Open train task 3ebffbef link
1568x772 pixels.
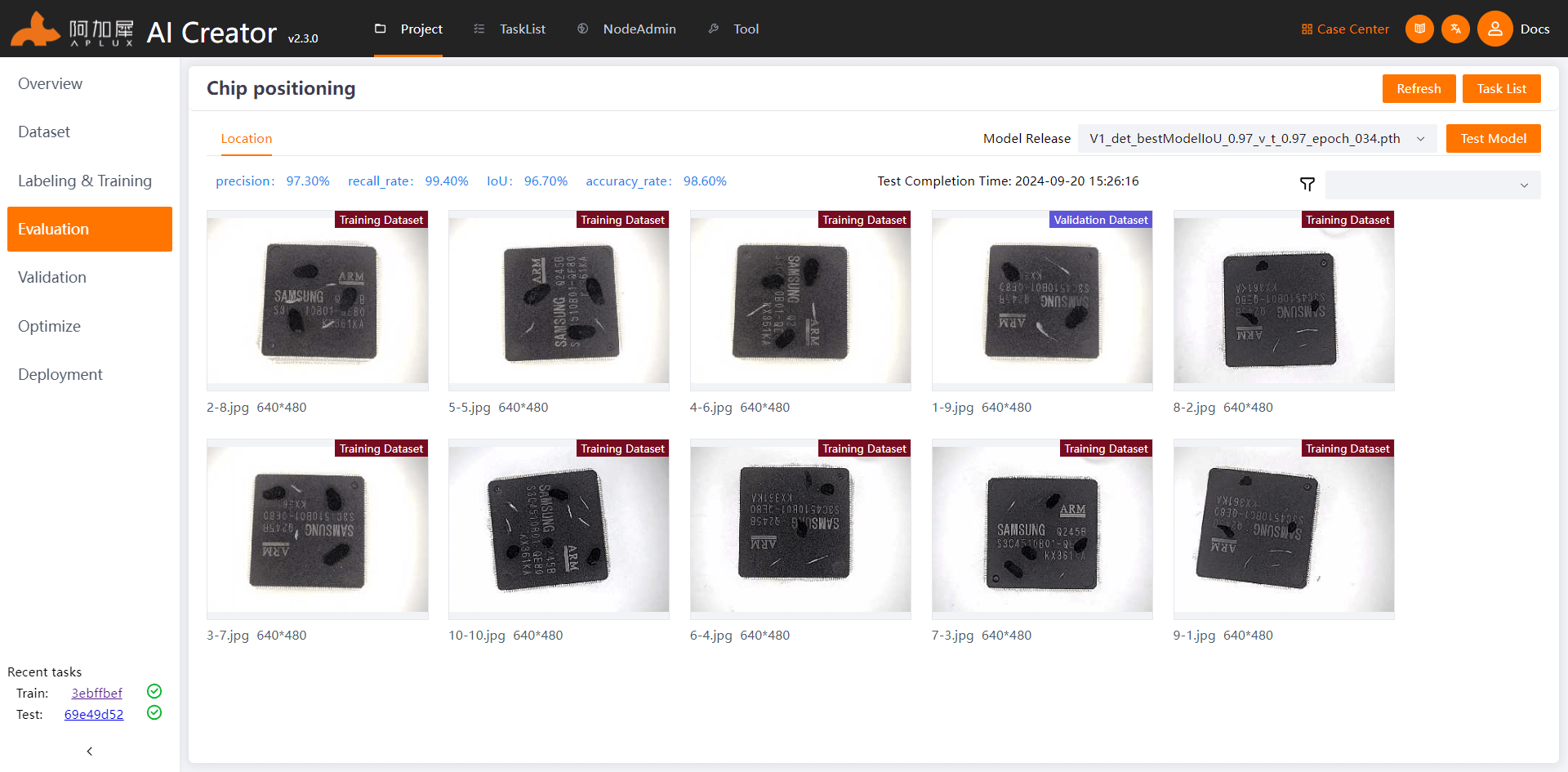pos(96,693)
